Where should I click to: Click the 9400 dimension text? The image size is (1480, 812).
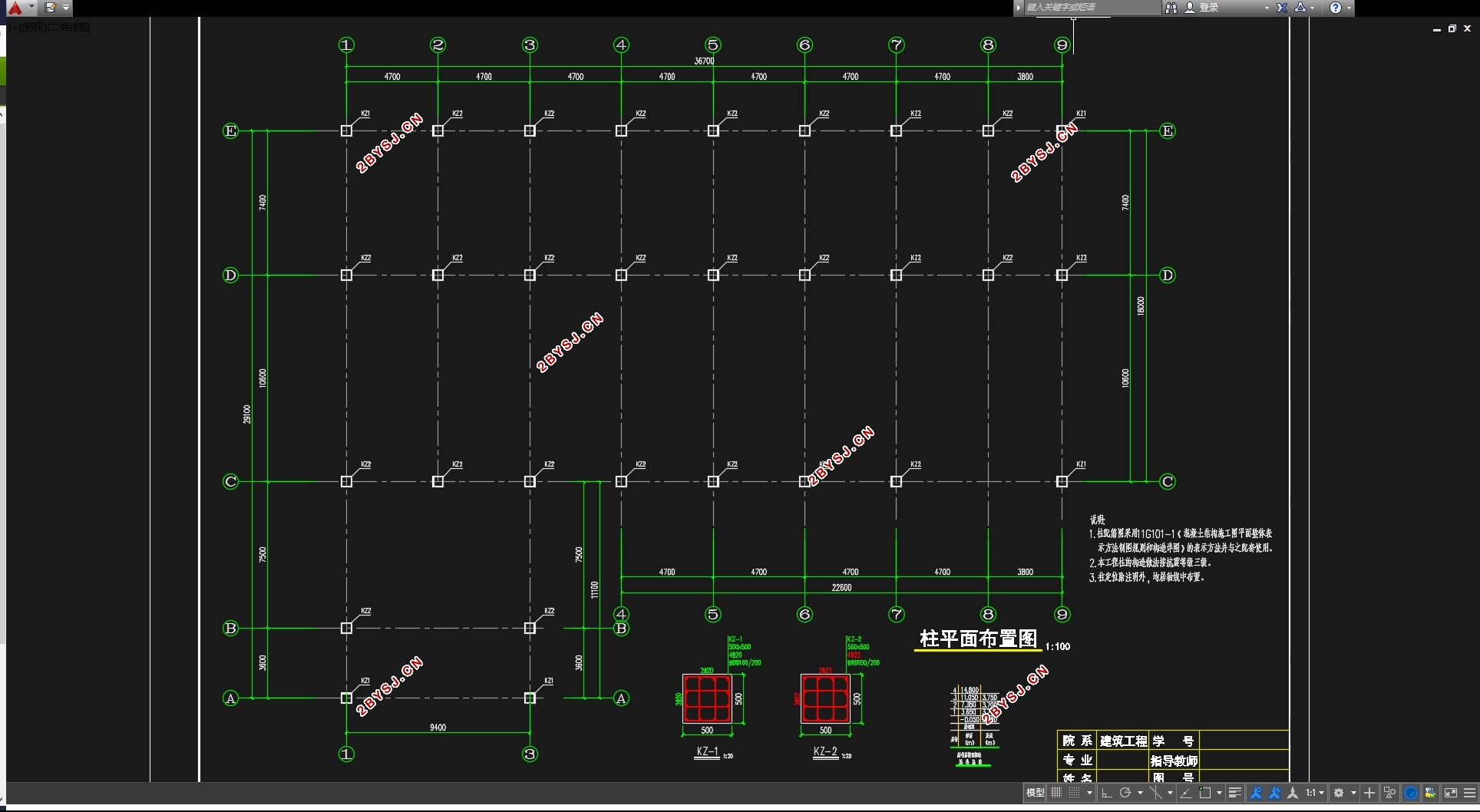[438, 727]
